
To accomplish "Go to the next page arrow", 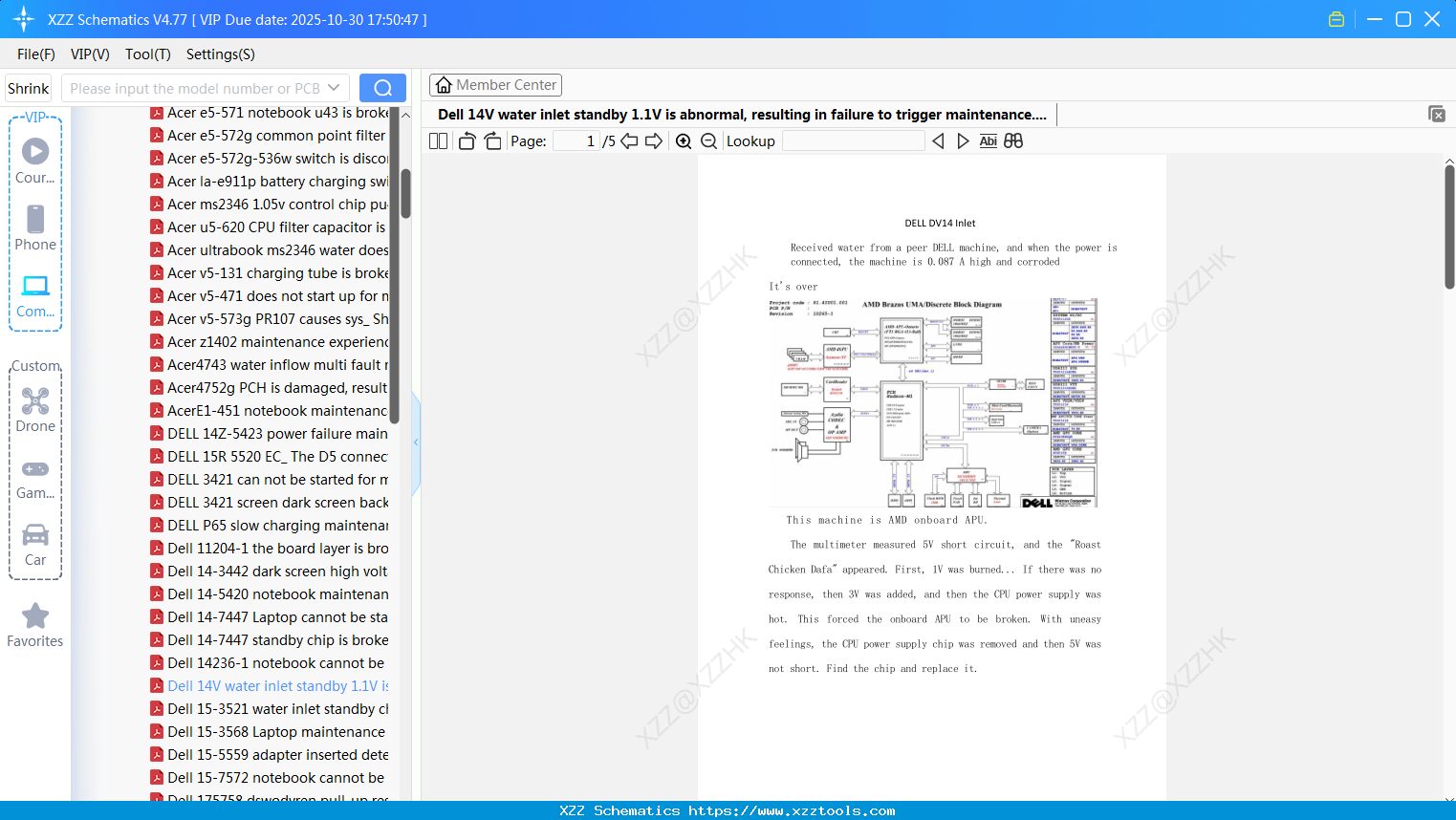I will click(654, 141).
